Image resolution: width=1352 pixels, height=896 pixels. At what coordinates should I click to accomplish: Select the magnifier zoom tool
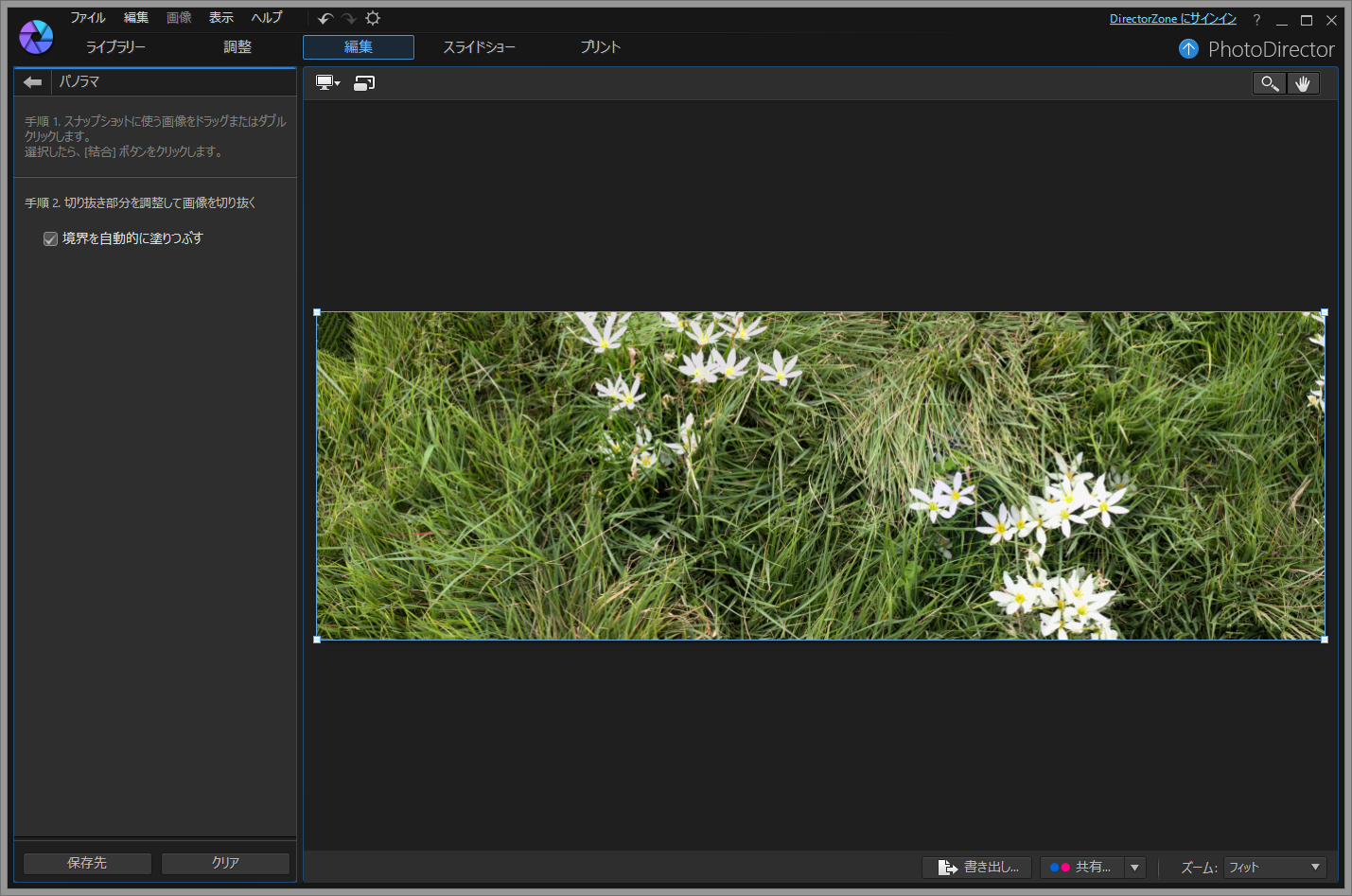(1269, 83)
